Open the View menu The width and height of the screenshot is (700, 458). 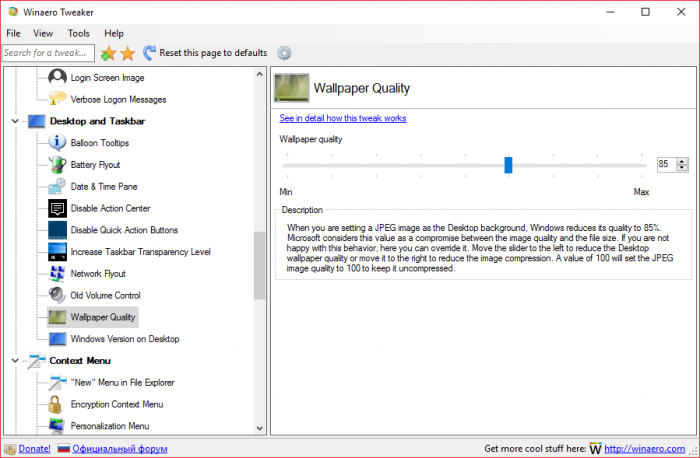(x=43, y=33)
